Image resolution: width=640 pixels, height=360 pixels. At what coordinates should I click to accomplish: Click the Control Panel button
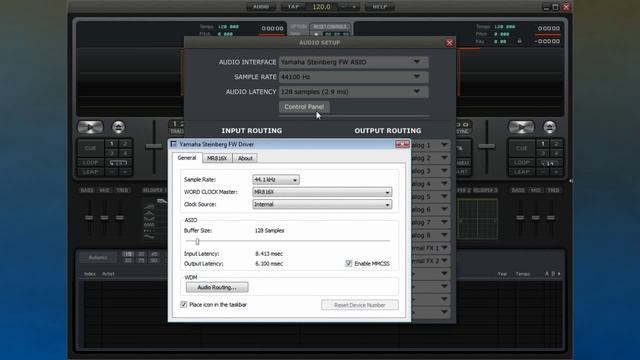coord(304,107)
